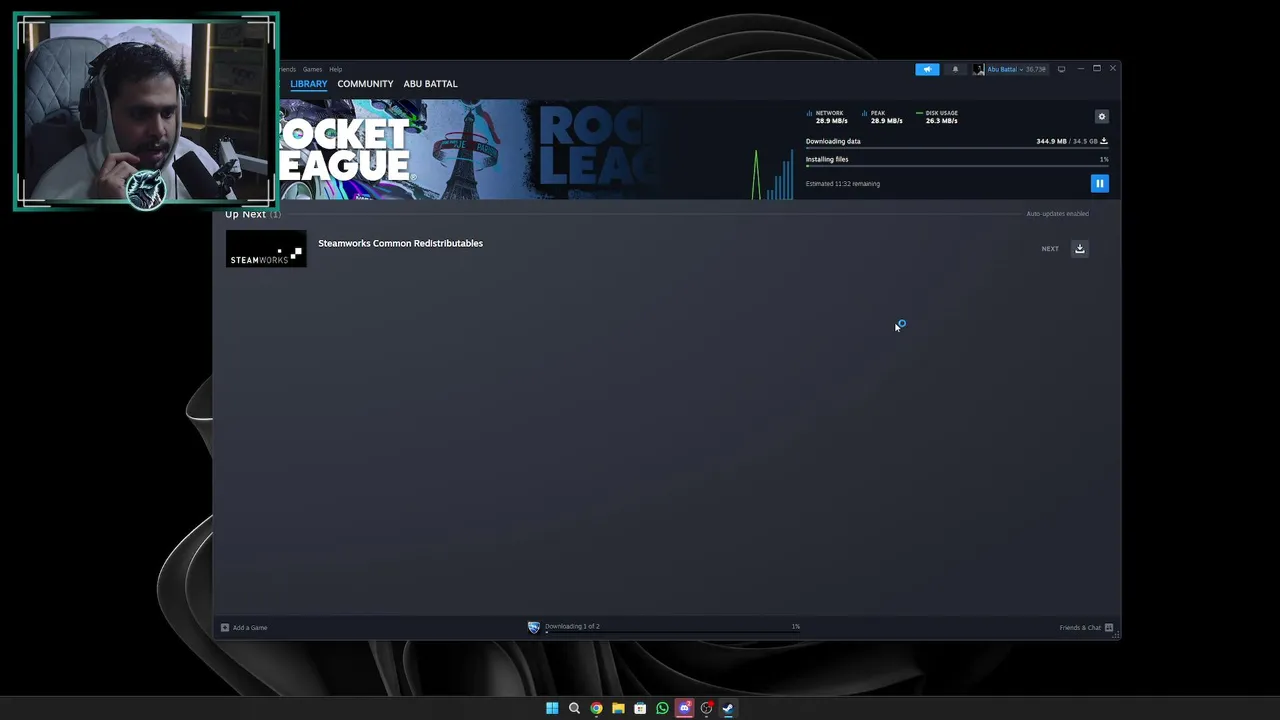Click the Installing files progress bar
Viewport: 1280px width, 720px height.
(x=956, y=166)
